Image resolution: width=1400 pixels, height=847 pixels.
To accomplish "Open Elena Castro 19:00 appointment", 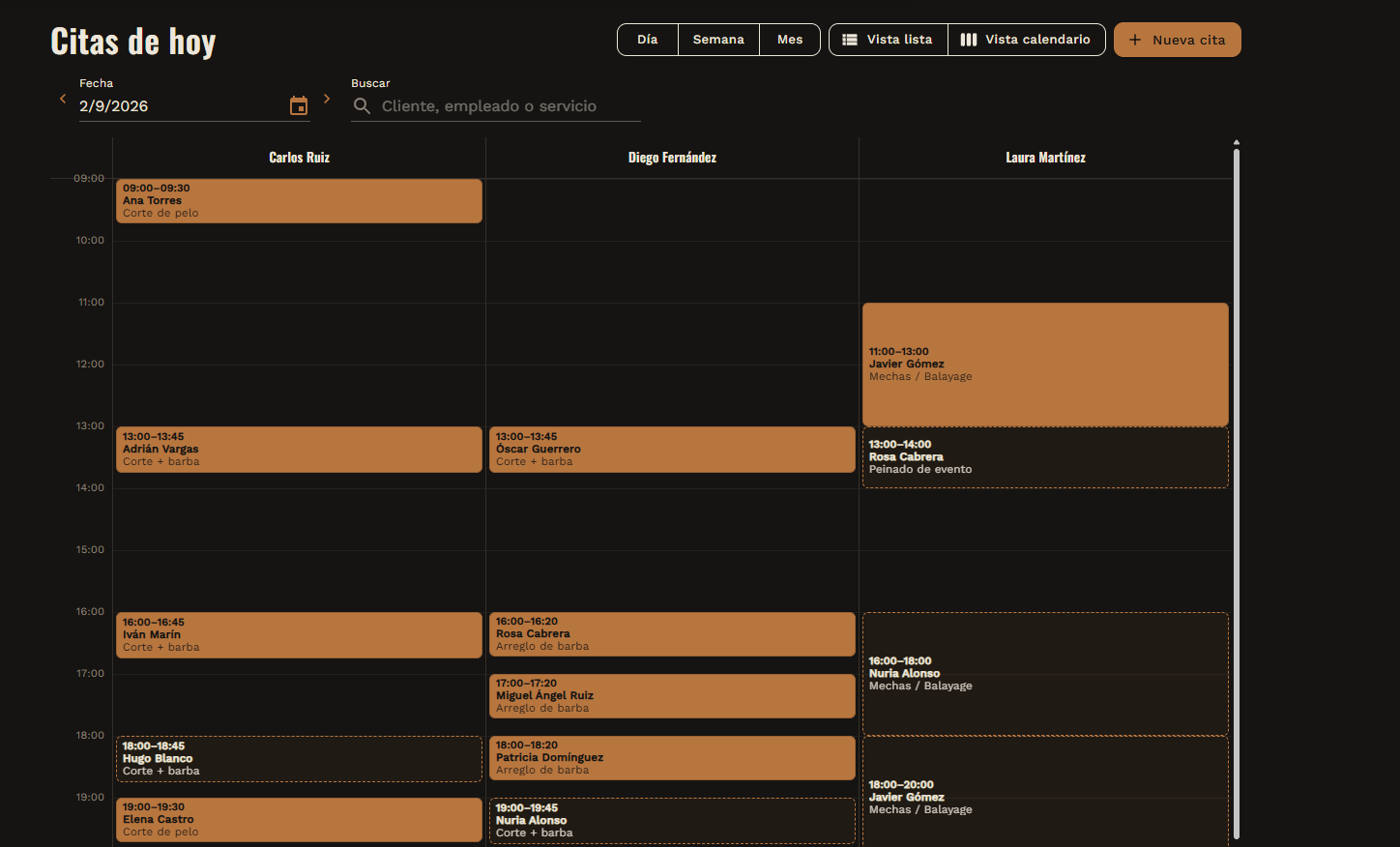I will coord(299,820).
